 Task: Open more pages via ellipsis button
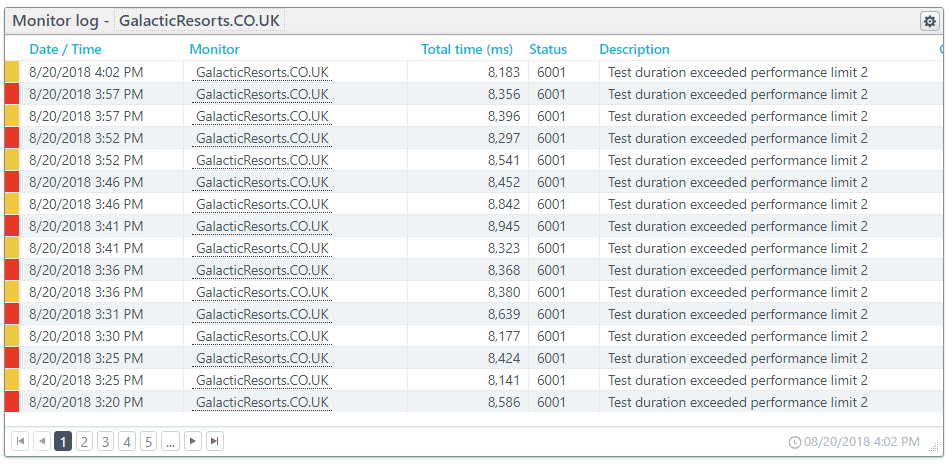pos(170,441)
